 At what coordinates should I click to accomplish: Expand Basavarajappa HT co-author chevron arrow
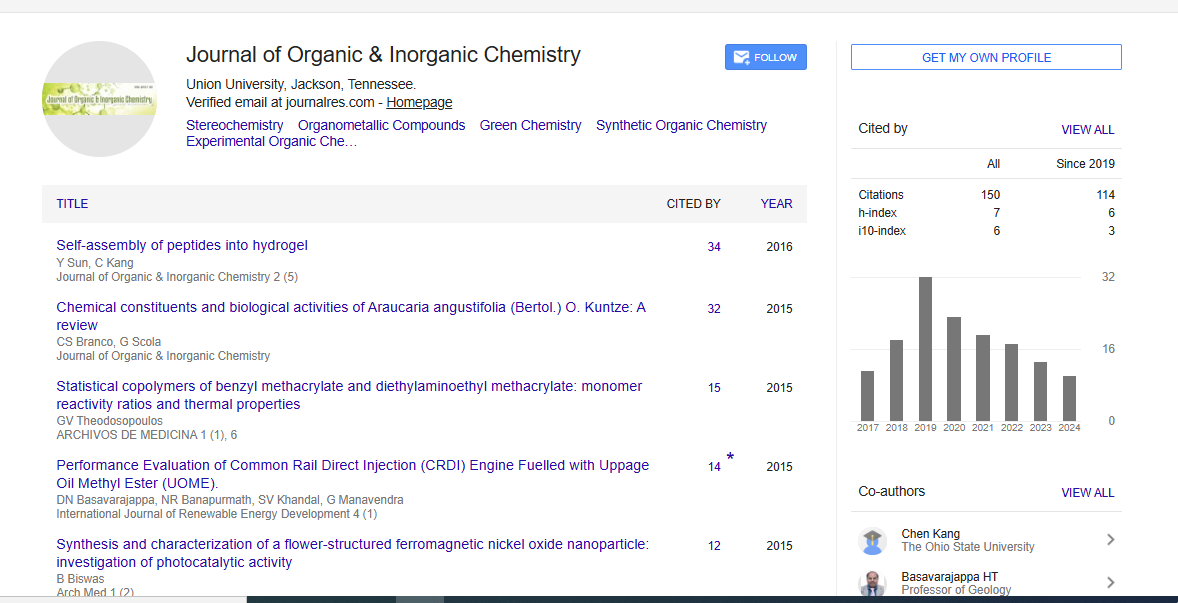pyautogui.click(x=1110, y=583)
